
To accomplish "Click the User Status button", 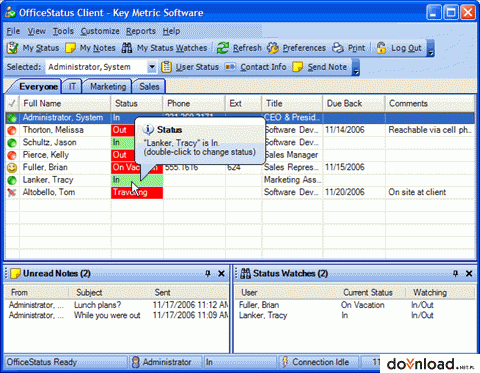I will point(190,67).
